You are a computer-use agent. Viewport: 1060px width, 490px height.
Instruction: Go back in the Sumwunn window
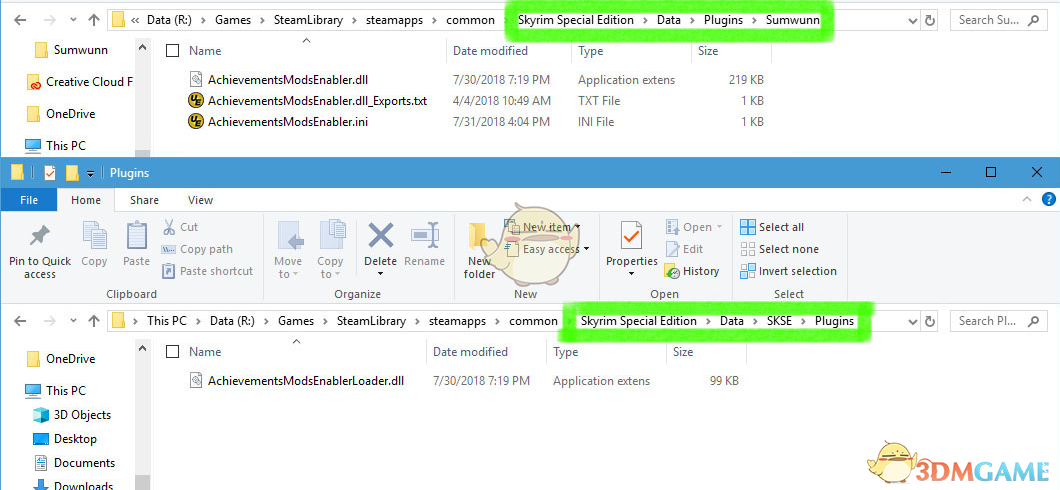pyautogui.click(x=20, y=20)
